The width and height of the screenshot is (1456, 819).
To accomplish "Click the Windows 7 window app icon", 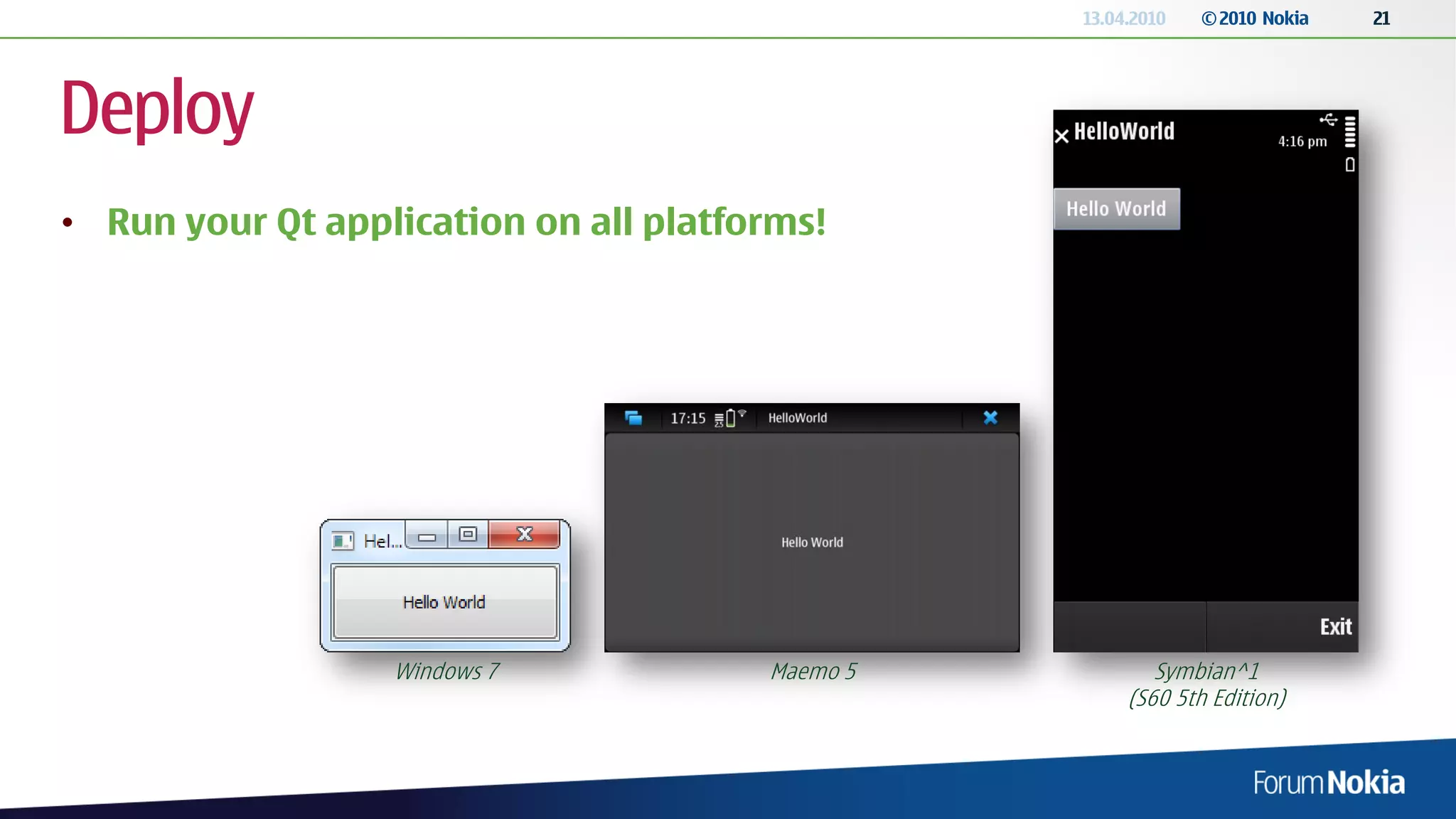I will (342, 541).
